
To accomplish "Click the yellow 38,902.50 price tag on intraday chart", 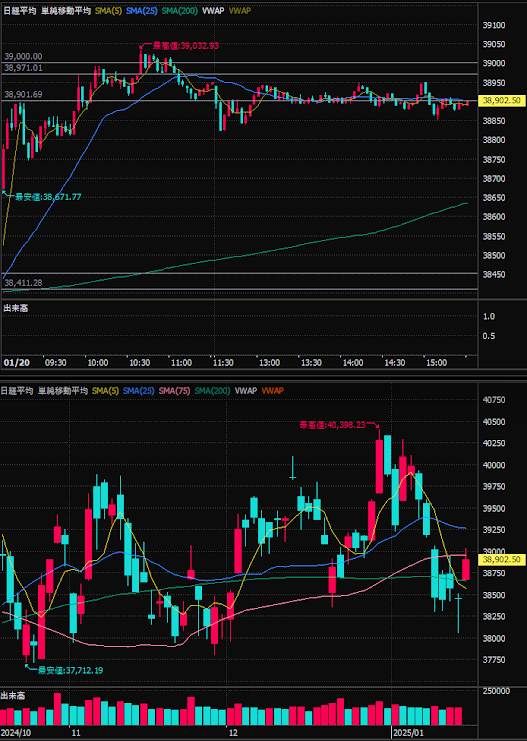I will [502, 101].
